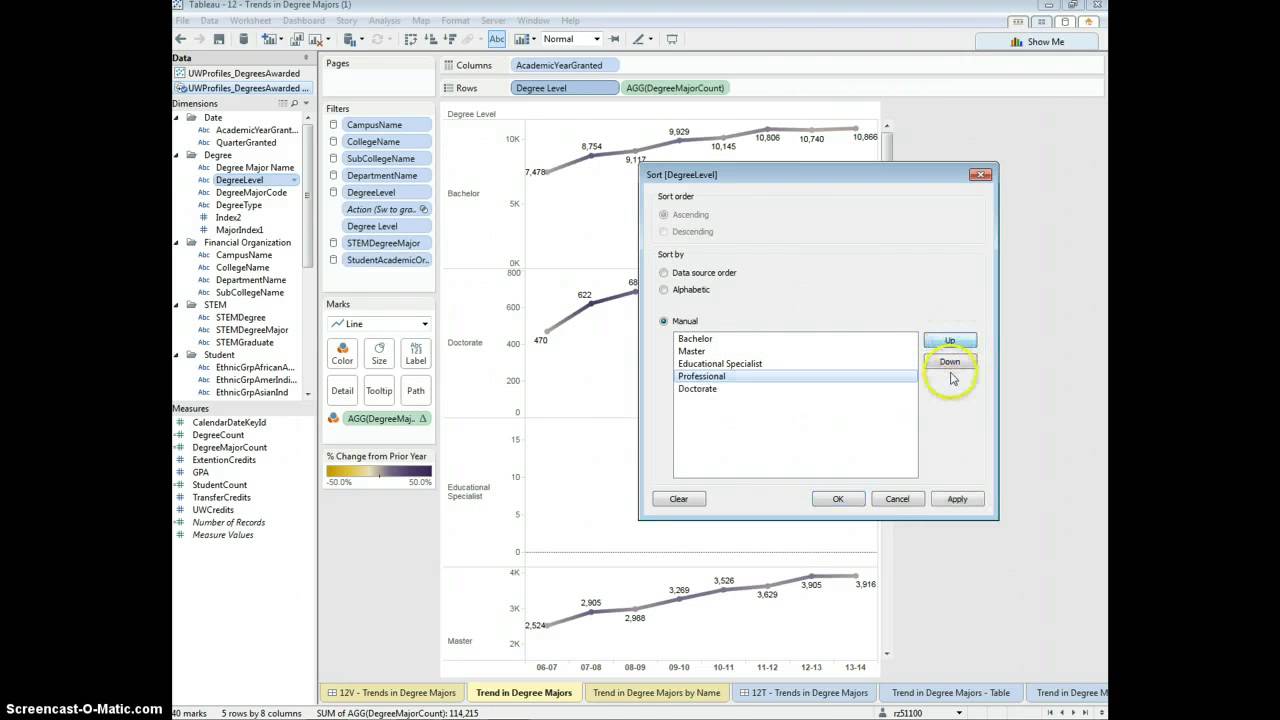This screenshot has height=720, width=1280.
Task: Select Alphabetic sort radio button
Action: coord(663,289)
